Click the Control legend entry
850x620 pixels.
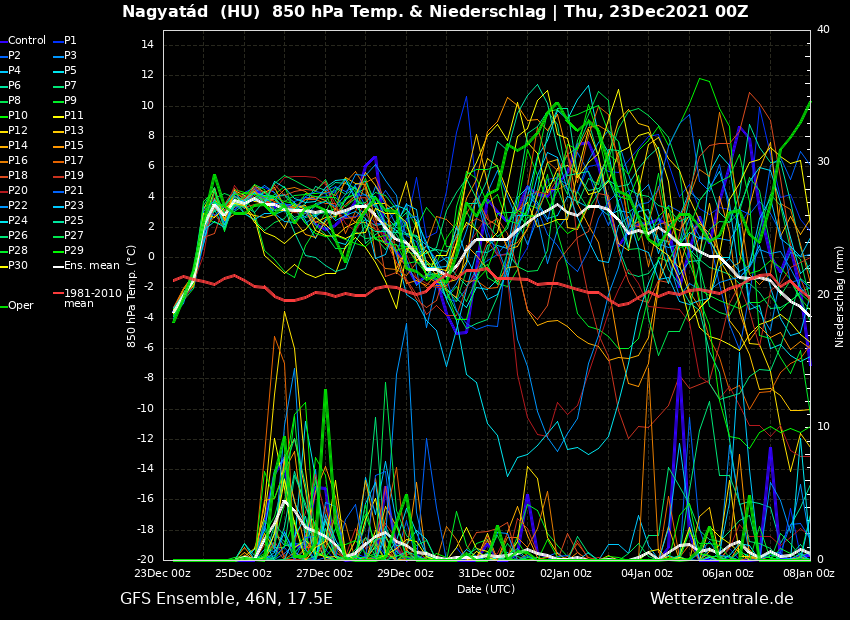pyautogui.click(x=26, y=41)
